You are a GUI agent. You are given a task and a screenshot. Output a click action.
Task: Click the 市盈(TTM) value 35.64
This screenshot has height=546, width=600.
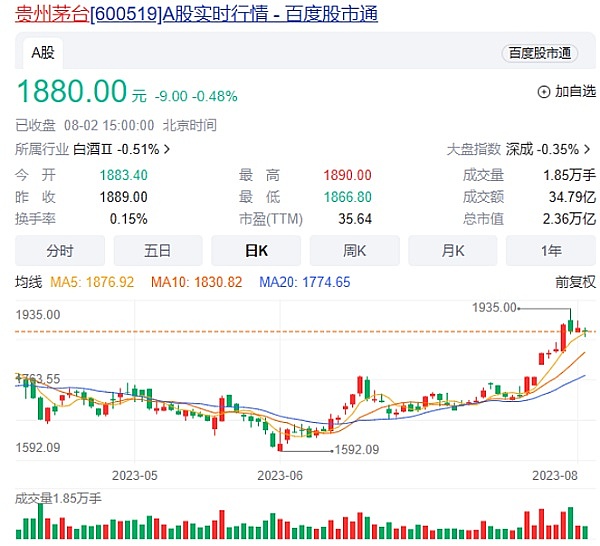point(355,219)
